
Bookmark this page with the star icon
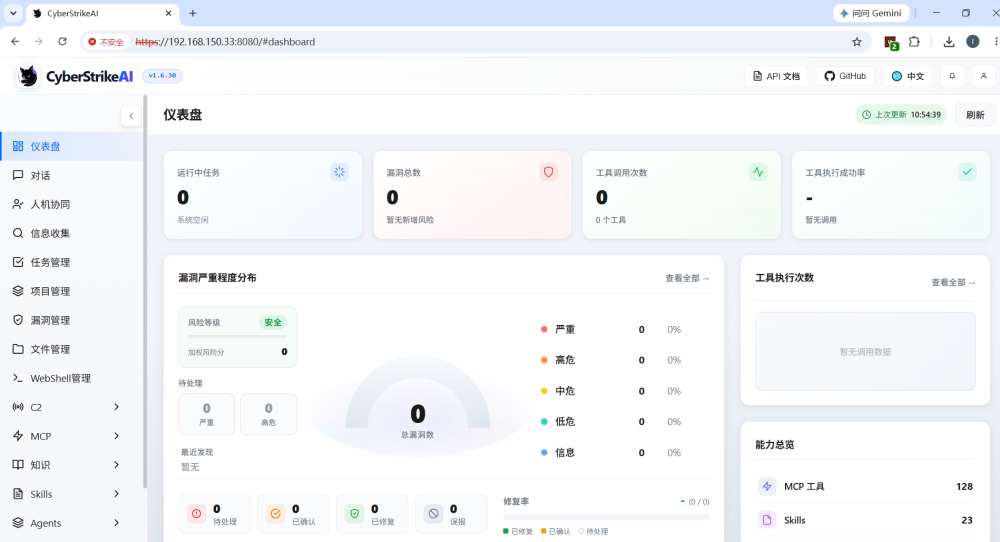[857, 41]
